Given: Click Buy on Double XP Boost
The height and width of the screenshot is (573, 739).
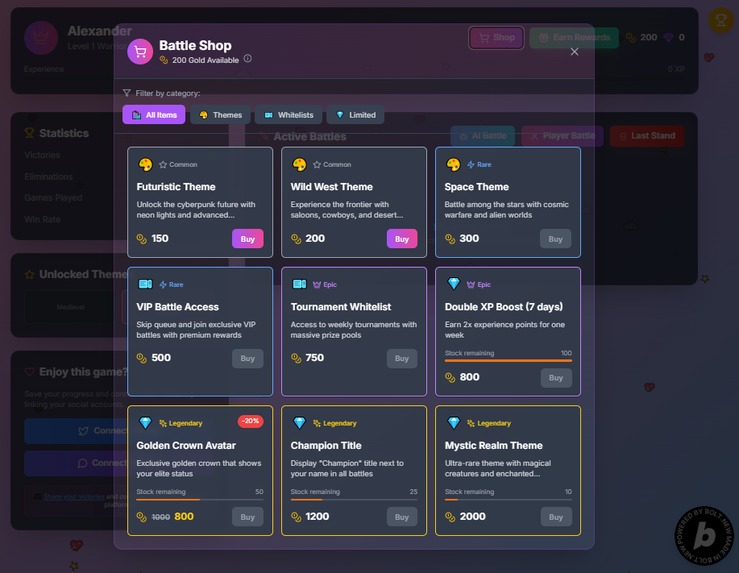Looking at the screenshot, I should 556,378.
